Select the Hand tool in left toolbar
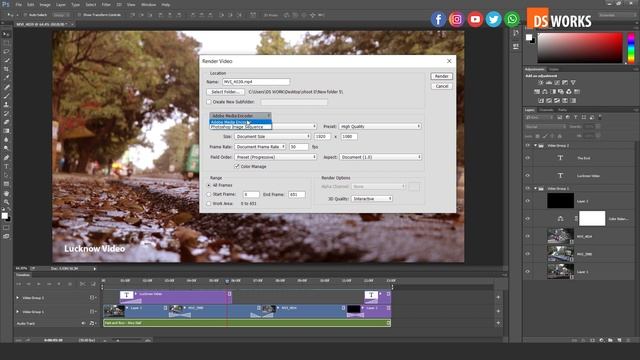The image size is (640, 360). [6, 193]
